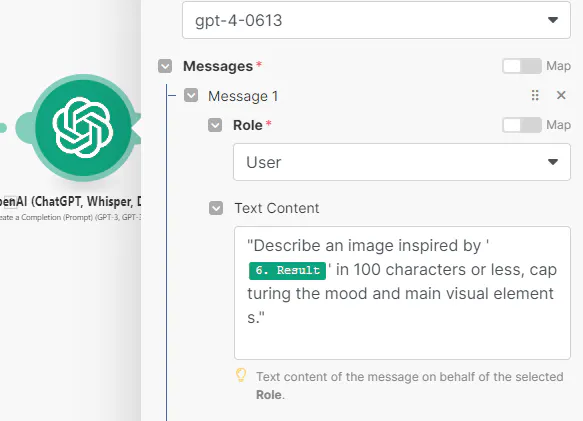
Task: Click inside the Text Content prompt box
Action: (402, 293)
